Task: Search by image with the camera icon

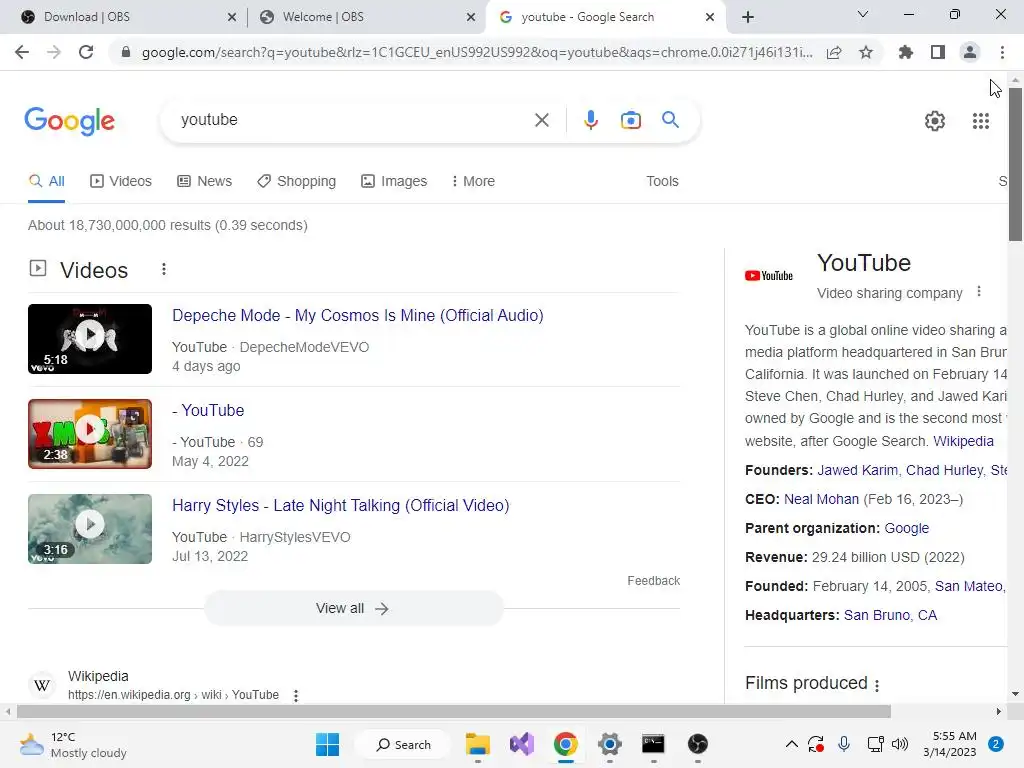Action: (631, 120)
